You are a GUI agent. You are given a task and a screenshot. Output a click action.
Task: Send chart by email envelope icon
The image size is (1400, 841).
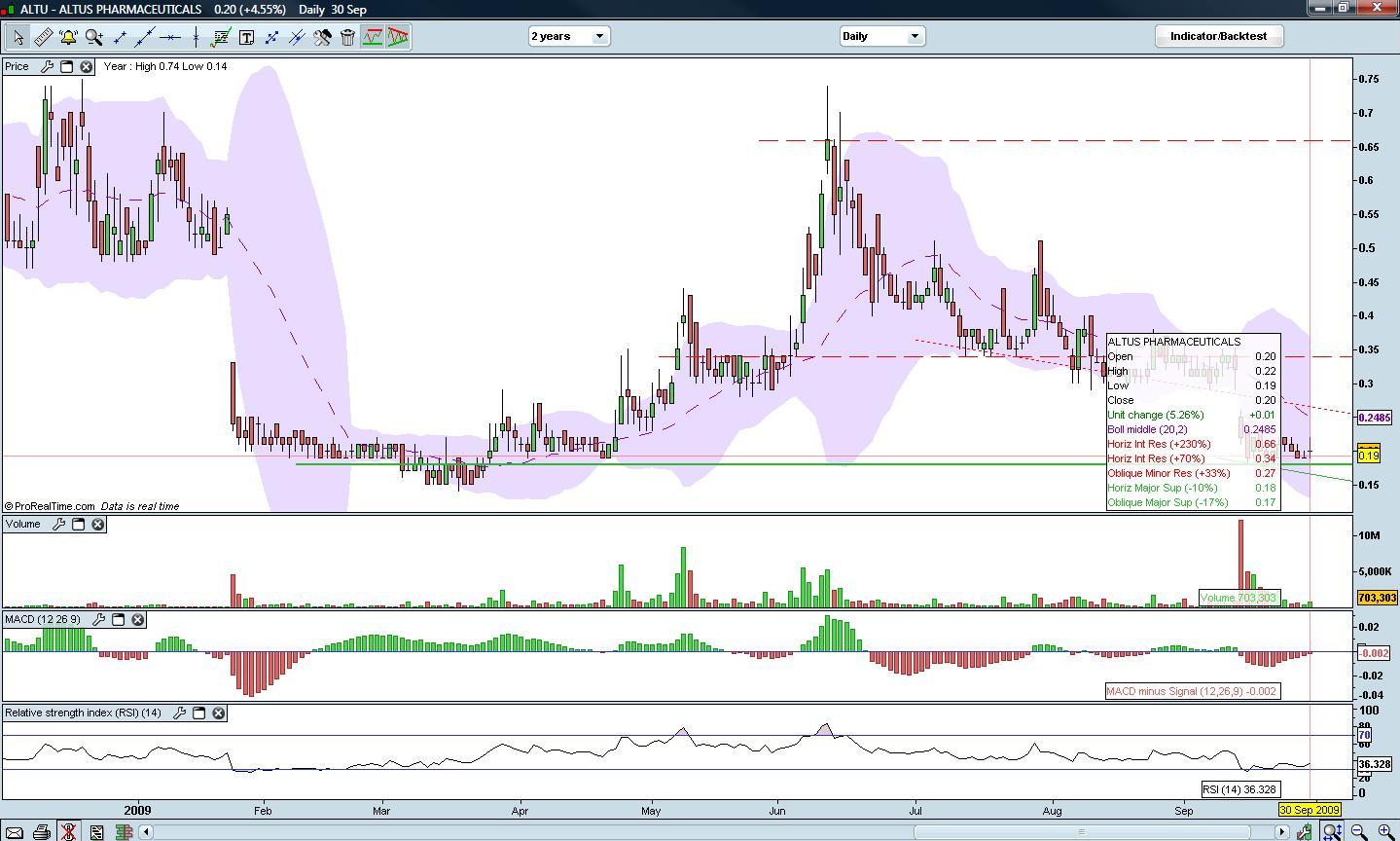(15, 832)
